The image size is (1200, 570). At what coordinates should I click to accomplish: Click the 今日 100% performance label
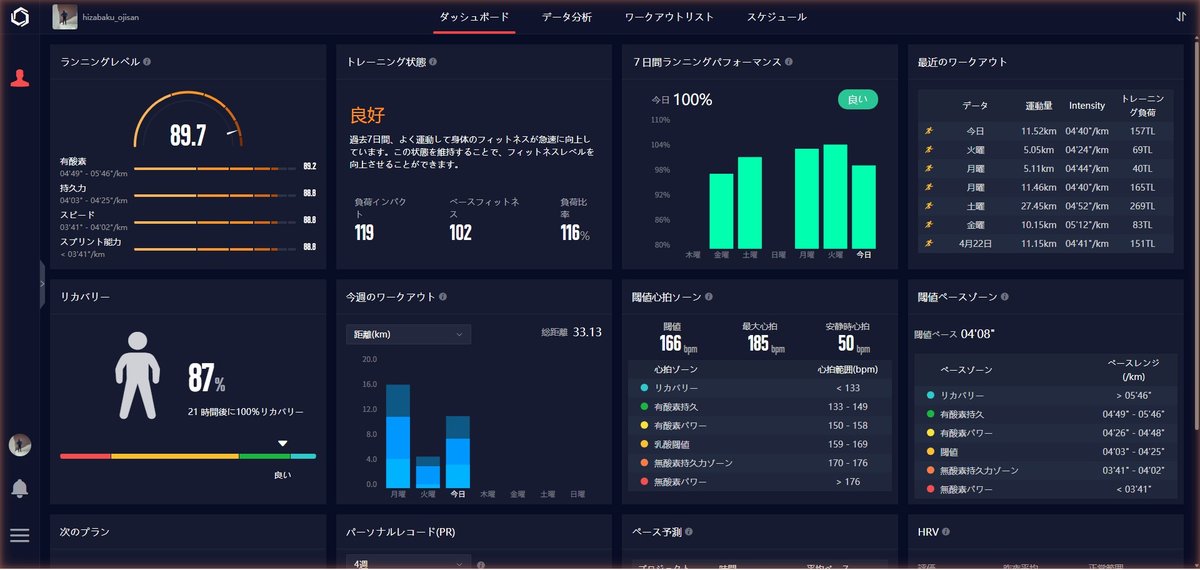pyautogui.click(x=682, y=100)
